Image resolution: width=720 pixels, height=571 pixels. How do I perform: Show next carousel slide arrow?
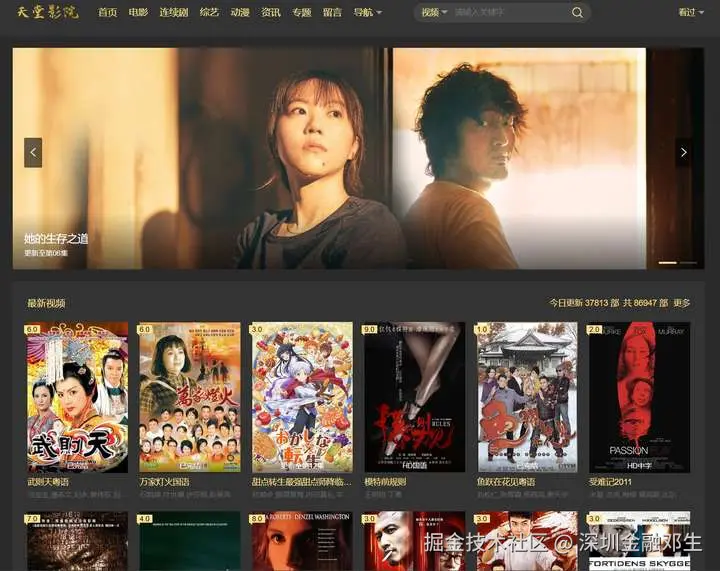pyautogui.click(x=683, y=152)
